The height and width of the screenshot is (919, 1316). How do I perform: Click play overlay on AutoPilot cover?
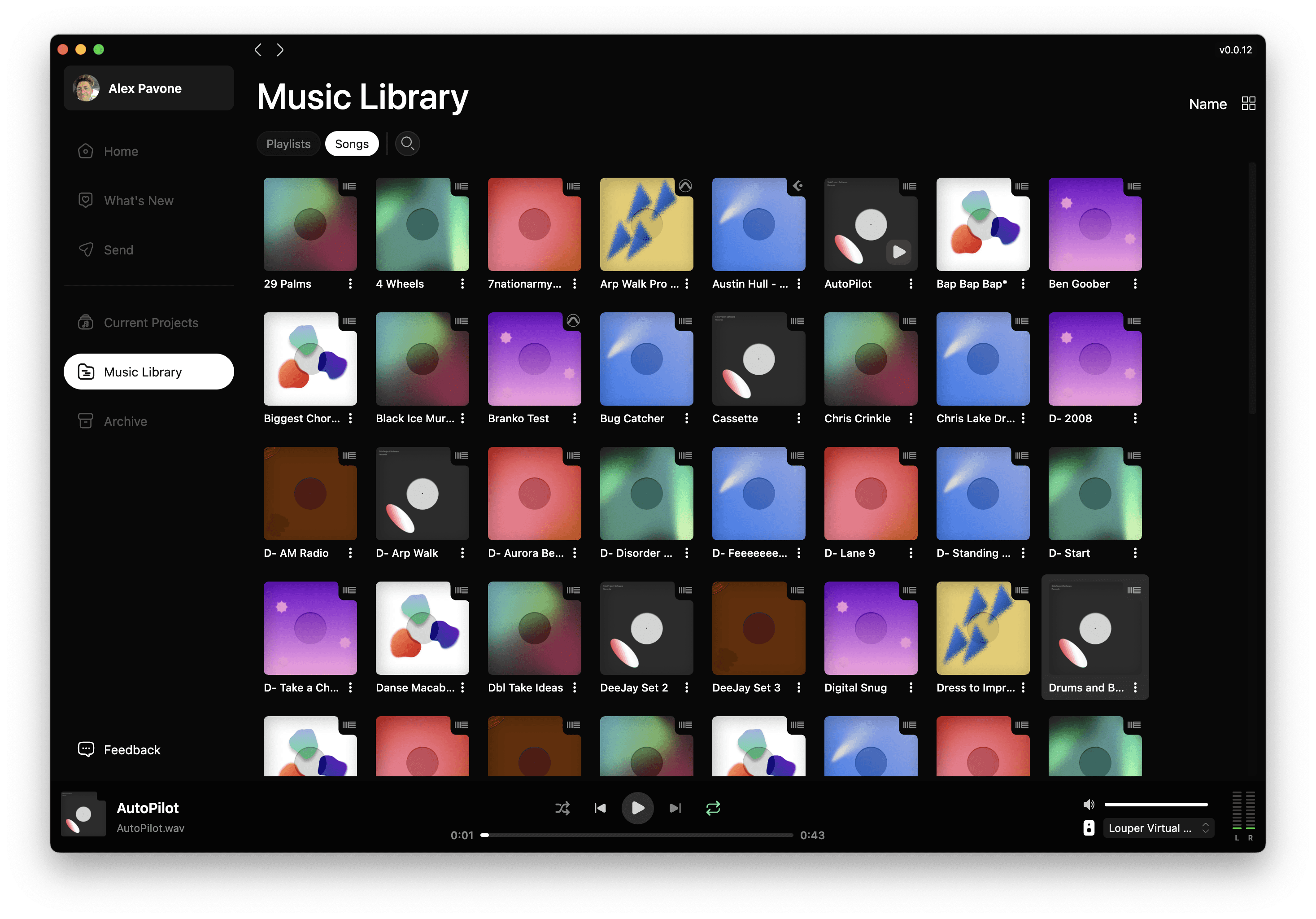point(899,252)
